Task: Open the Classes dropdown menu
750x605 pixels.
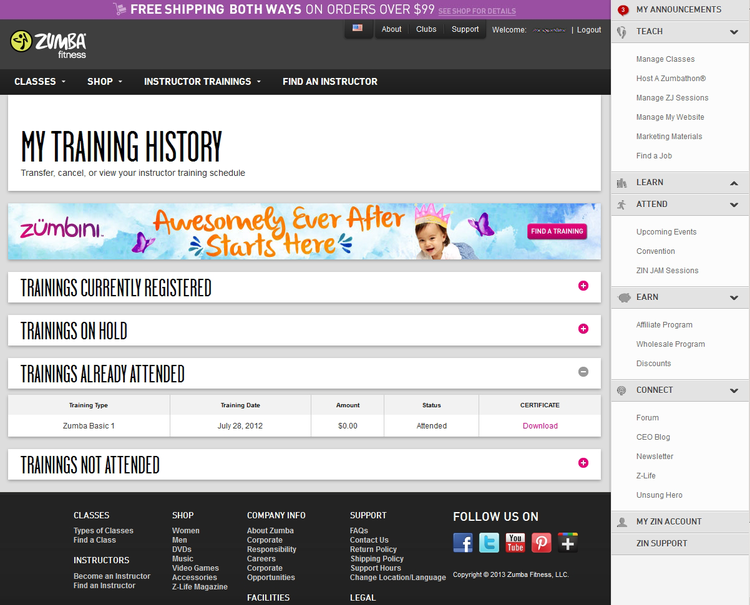Action: [40, 82]
